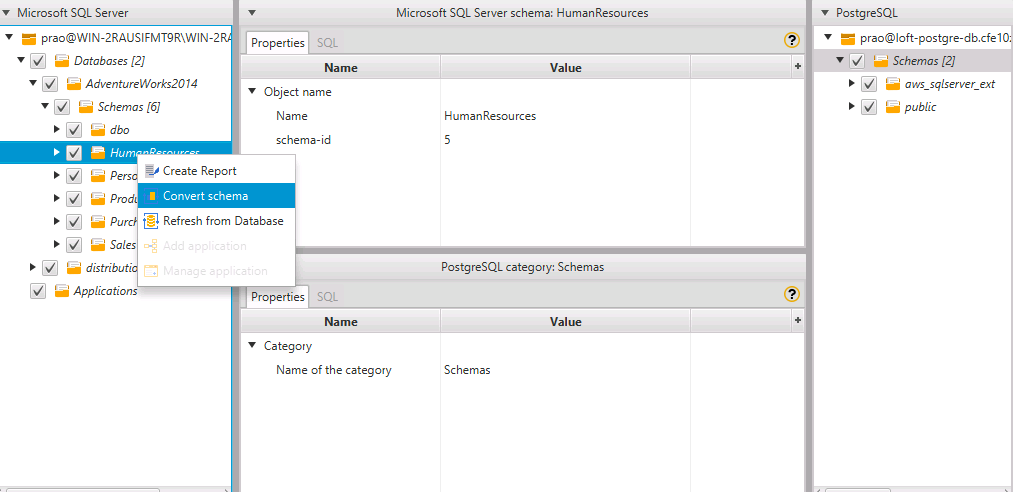The width and height of the screenshot is (1013, 492).
Task: Expand the public schema node
Action: click(x=851, y=107)
